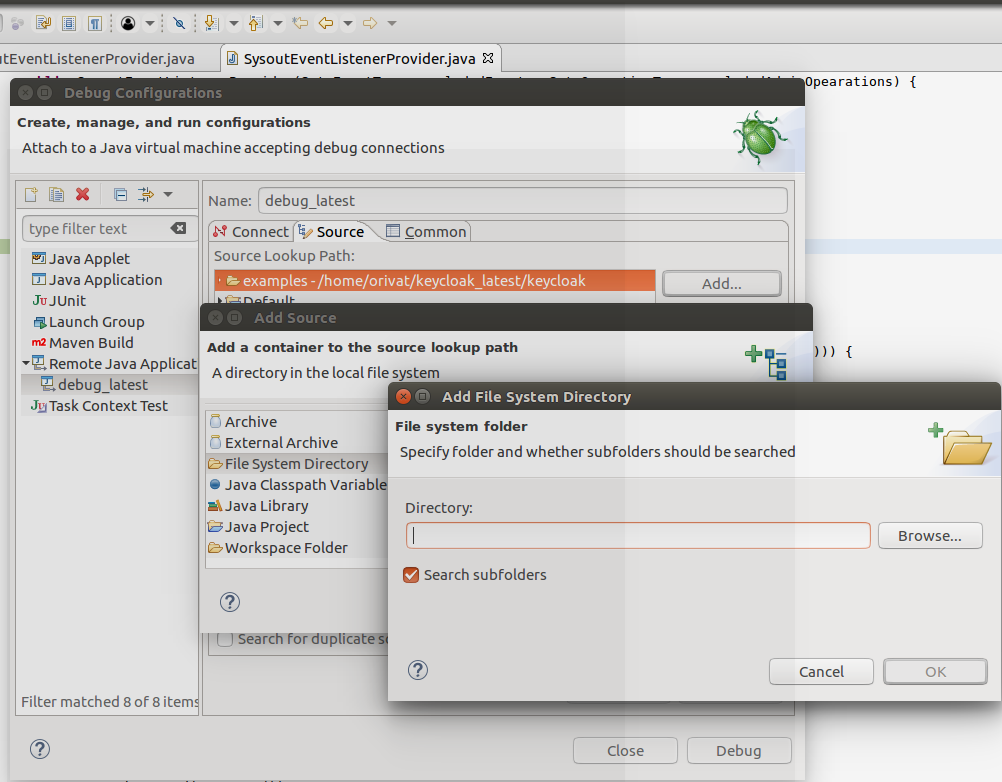Open the filter launch configurations dropdown arrow
Screen dimensions: 1002x782
[x=167, y=194]
